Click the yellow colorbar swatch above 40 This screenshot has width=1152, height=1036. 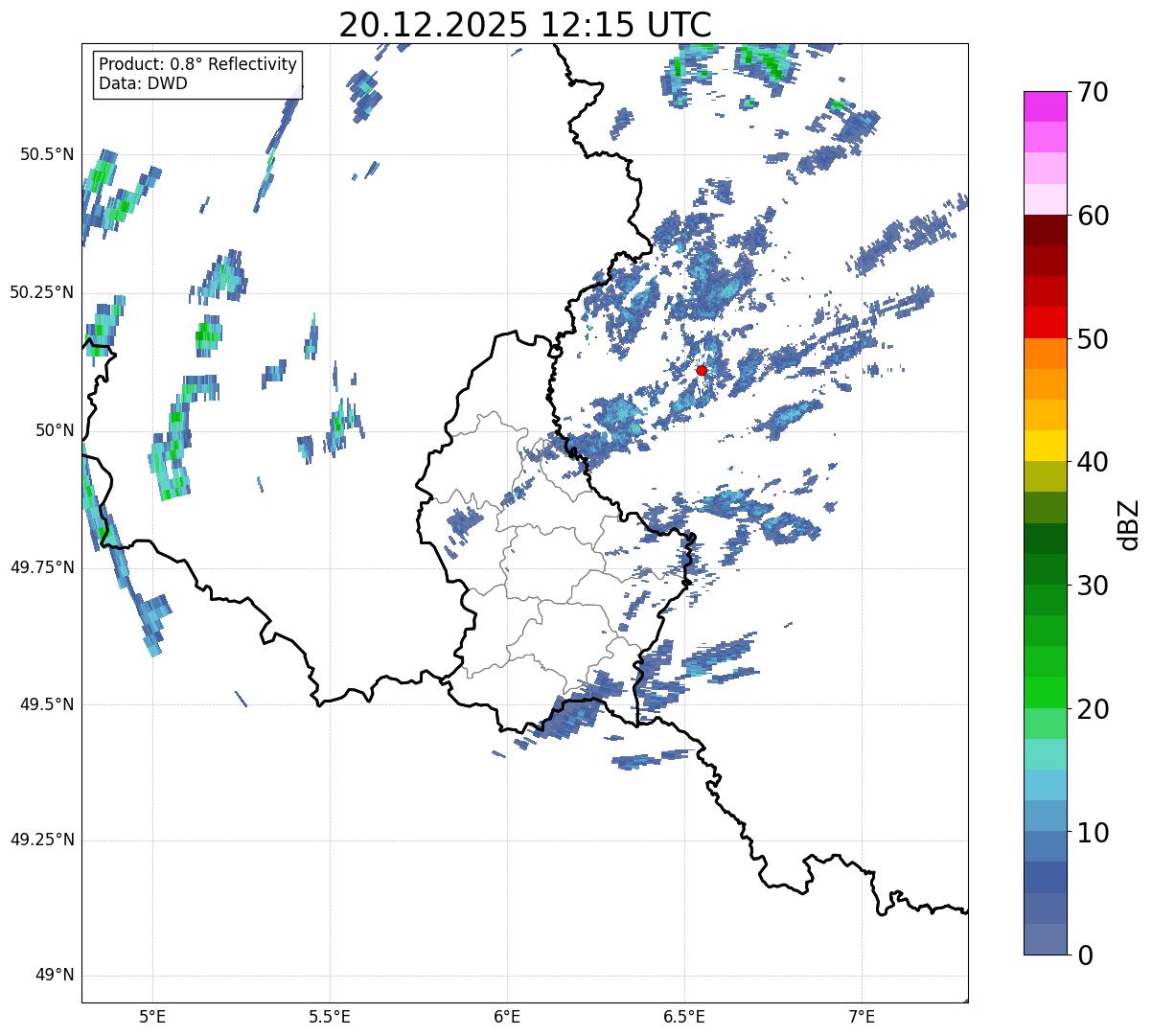(1046, 446)
